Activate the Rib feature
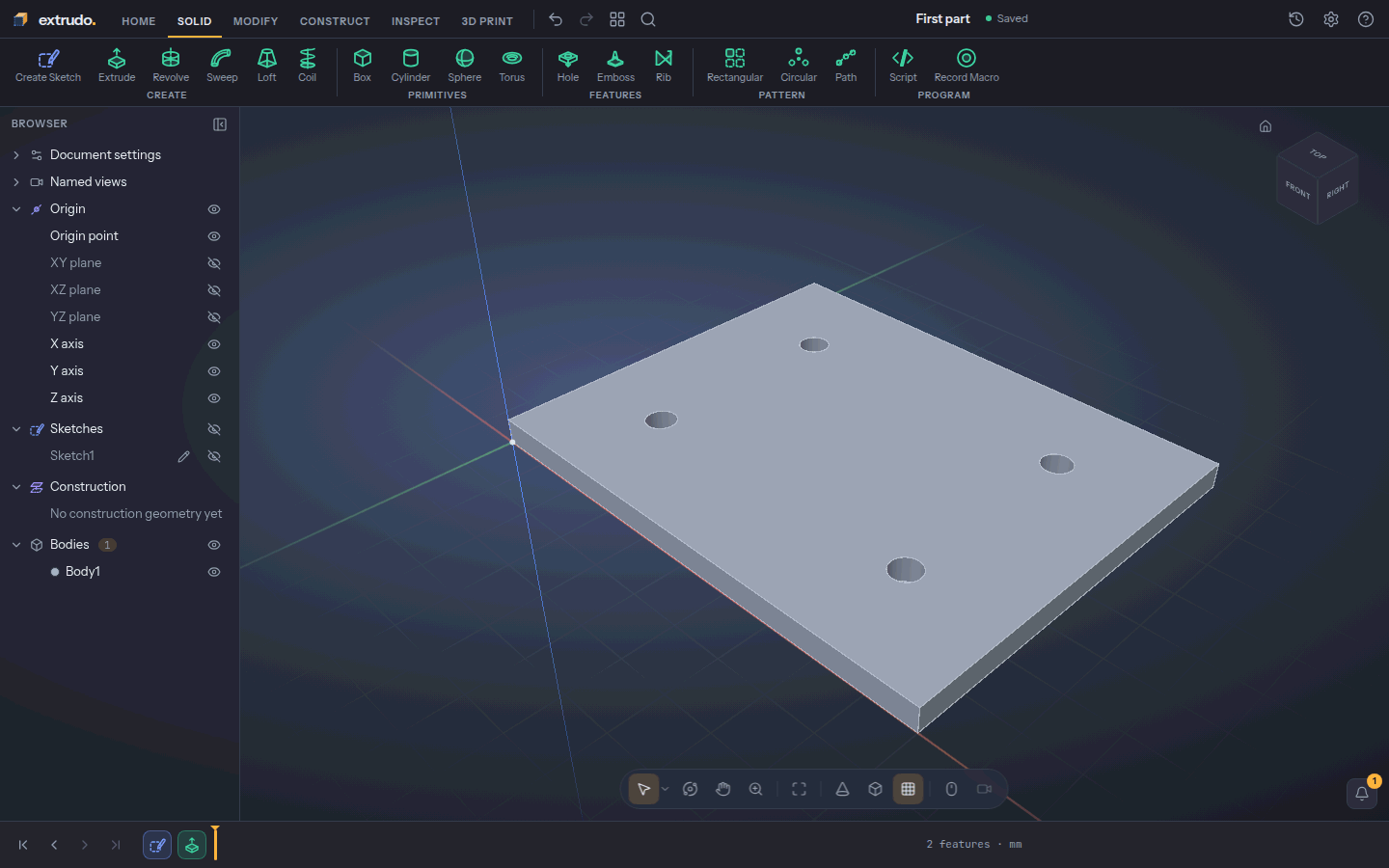This screenshot has width=1389, height=868. (x=664, y=66)
